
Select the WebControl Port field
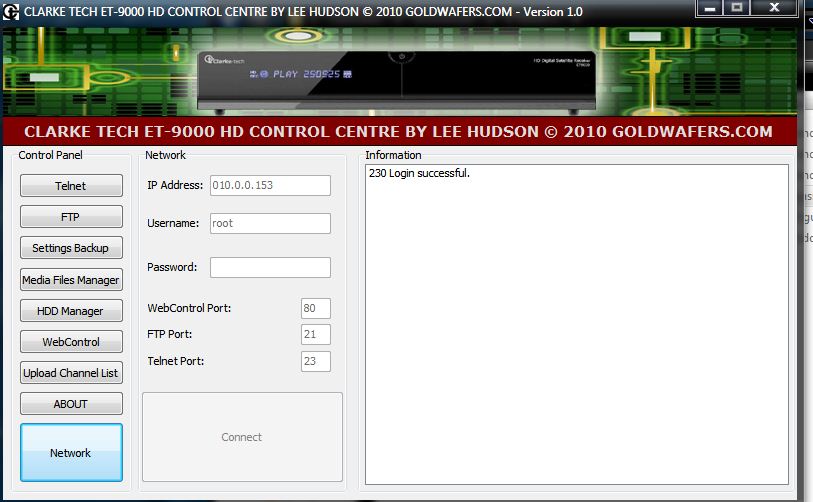point(316,308)
